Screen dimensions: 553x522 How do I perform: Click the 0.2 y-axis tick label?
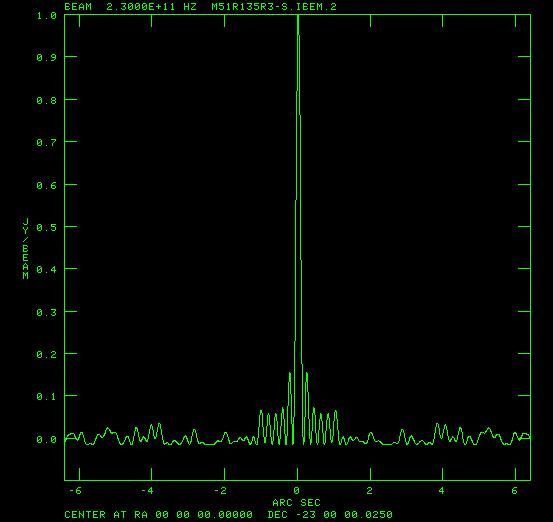click(46, 354)
